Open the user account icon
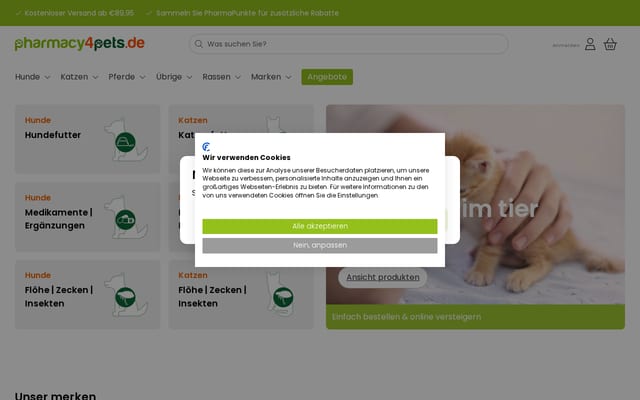Screen dimensions: 640x400 [x=590, y=44]
